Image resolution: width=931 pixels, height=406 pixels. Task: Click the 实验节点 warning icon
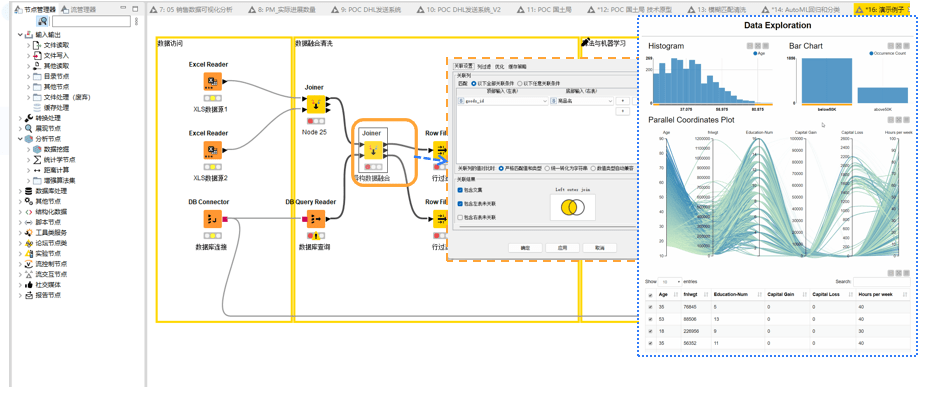[29, 253]
